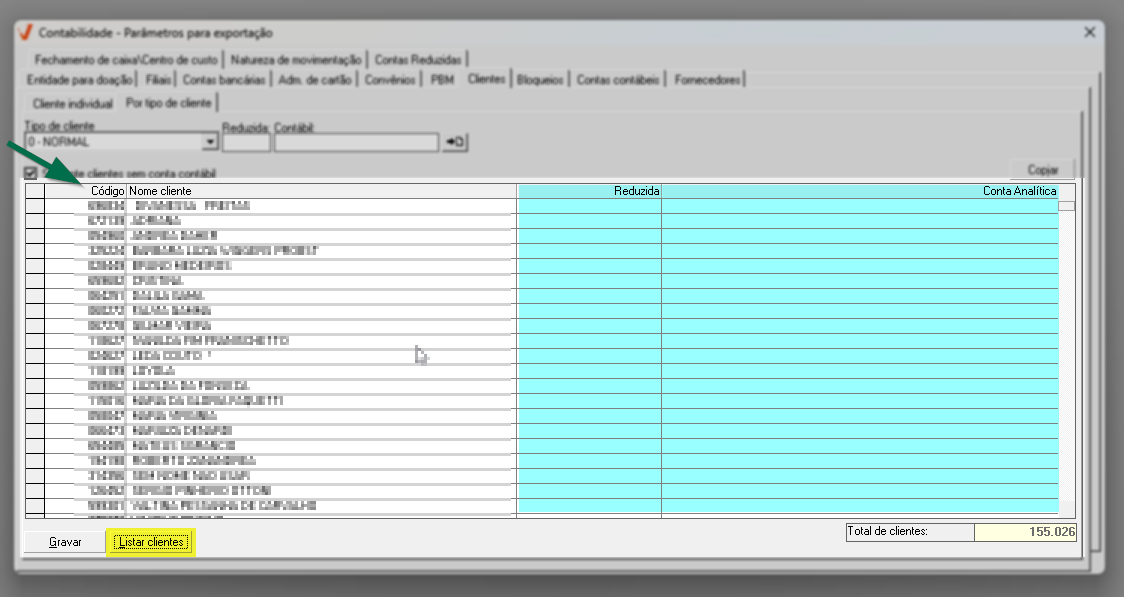Click the Total de clientes value 155.026
1124x597 pixels.
pos(1025,532)
